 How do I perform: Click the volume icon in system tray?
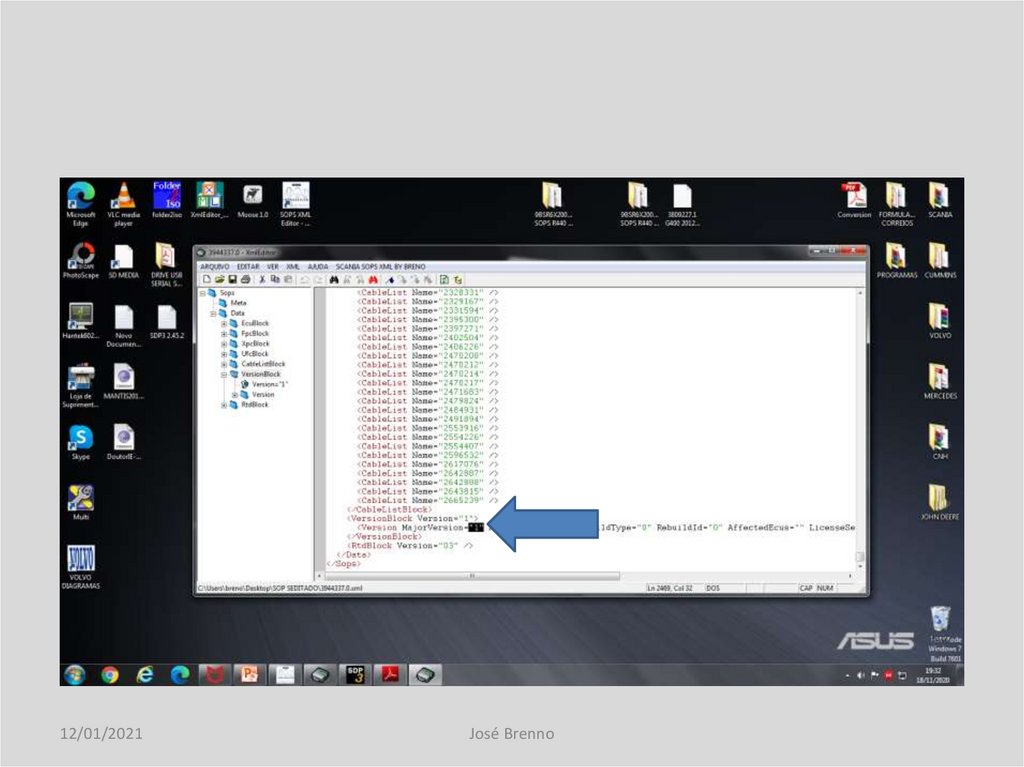[x=861, y=676]
